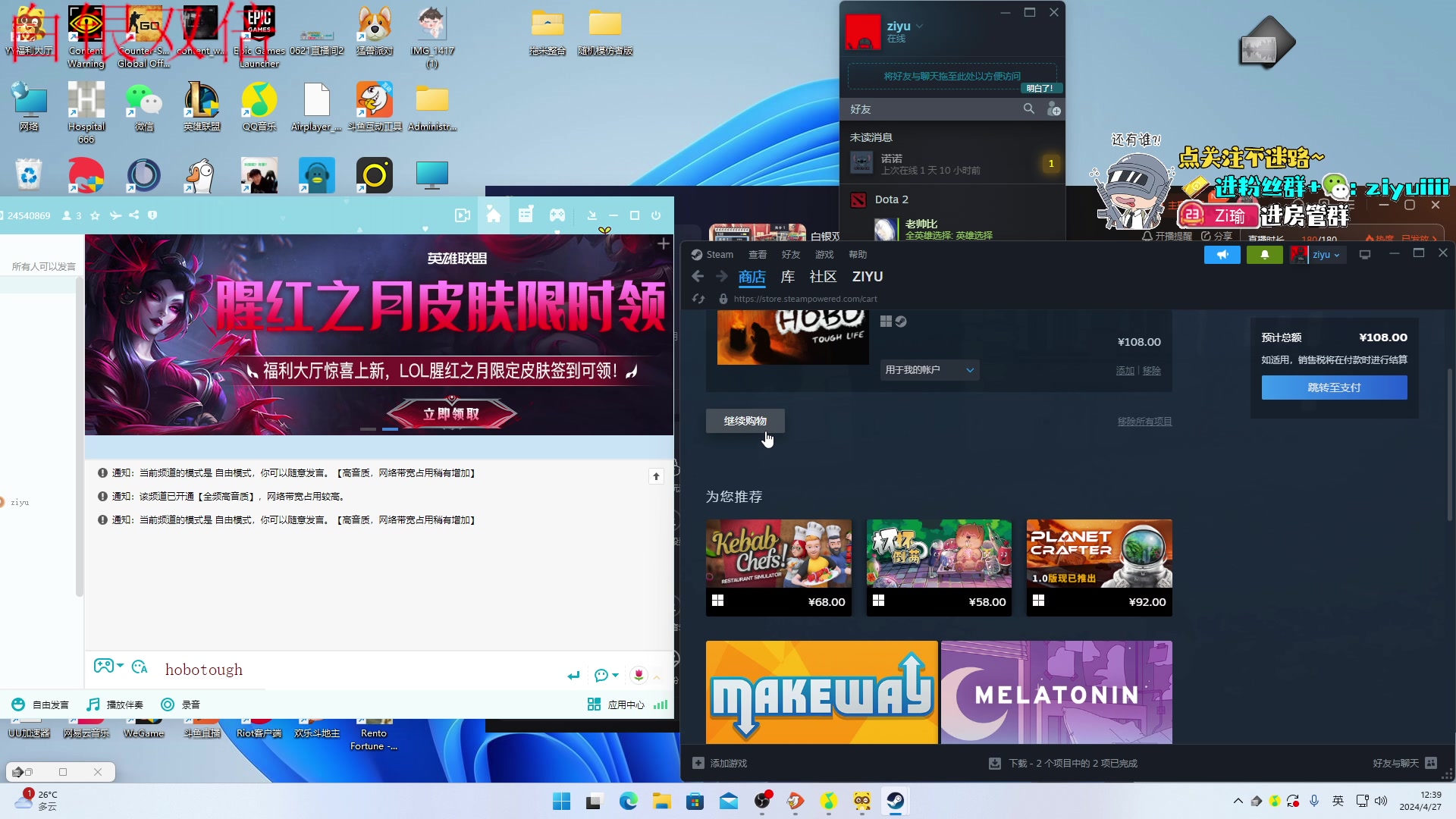
Task: Go forward using Steam's forward arrow
Action: [x=721, y=277]
